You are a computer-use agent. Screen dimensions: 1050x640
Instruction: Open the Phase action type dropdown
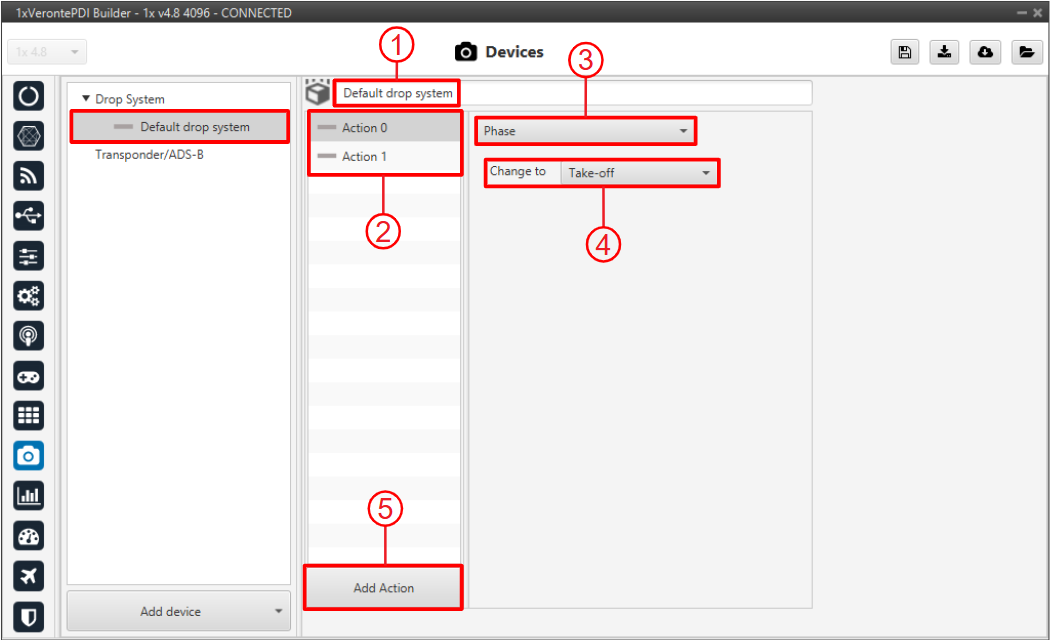pyautogui.click(x=585, y=131)
